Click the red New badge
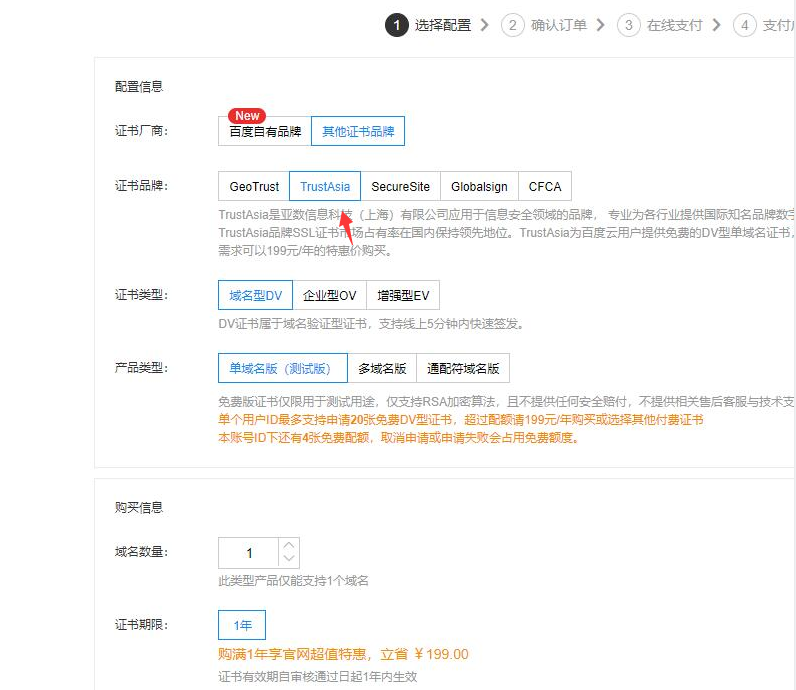 pyautogui.click(x=247, y=116)
